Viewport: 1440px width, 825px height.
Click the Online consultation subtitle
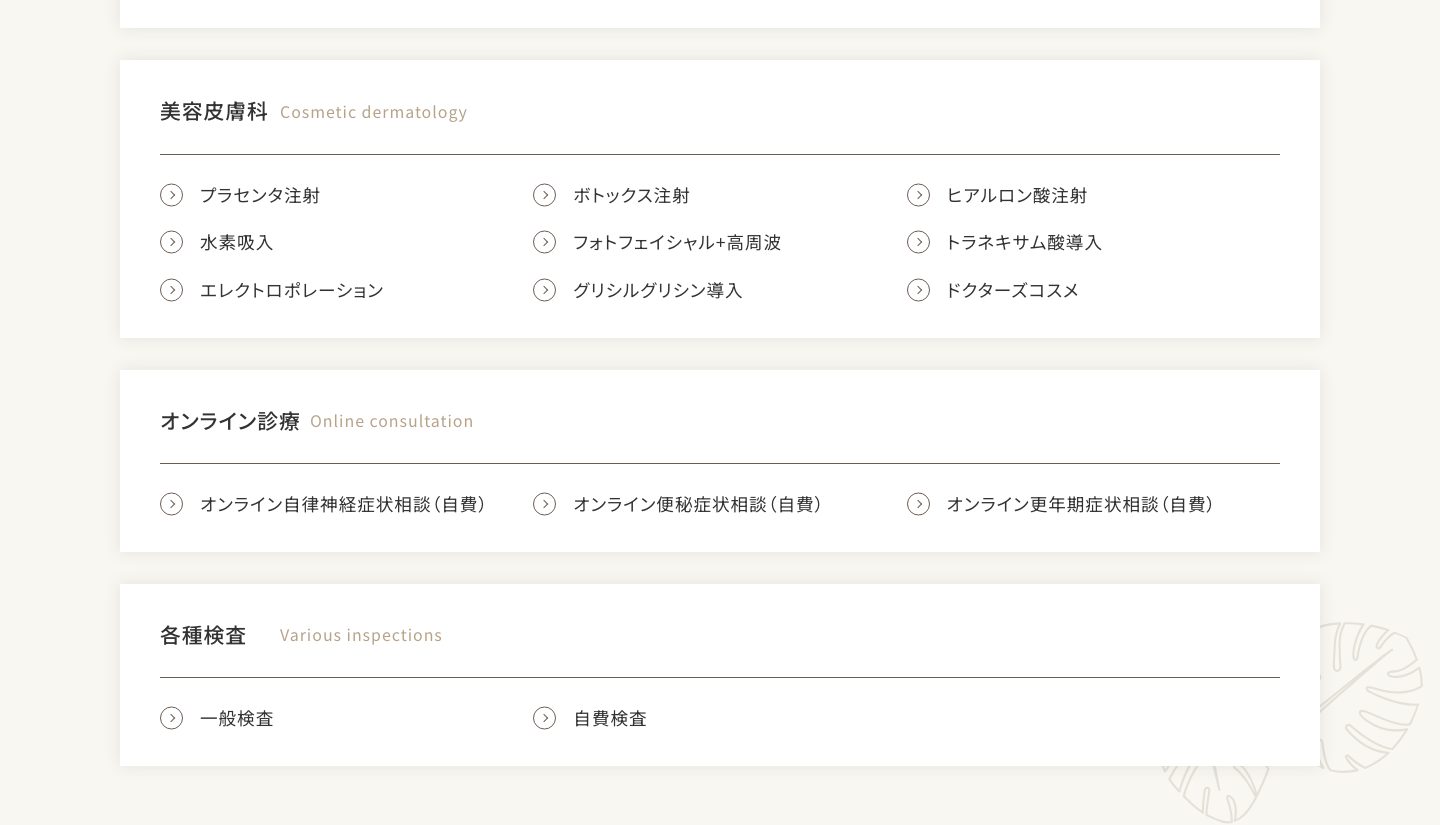pyautogui.click(x=392, y=421)
